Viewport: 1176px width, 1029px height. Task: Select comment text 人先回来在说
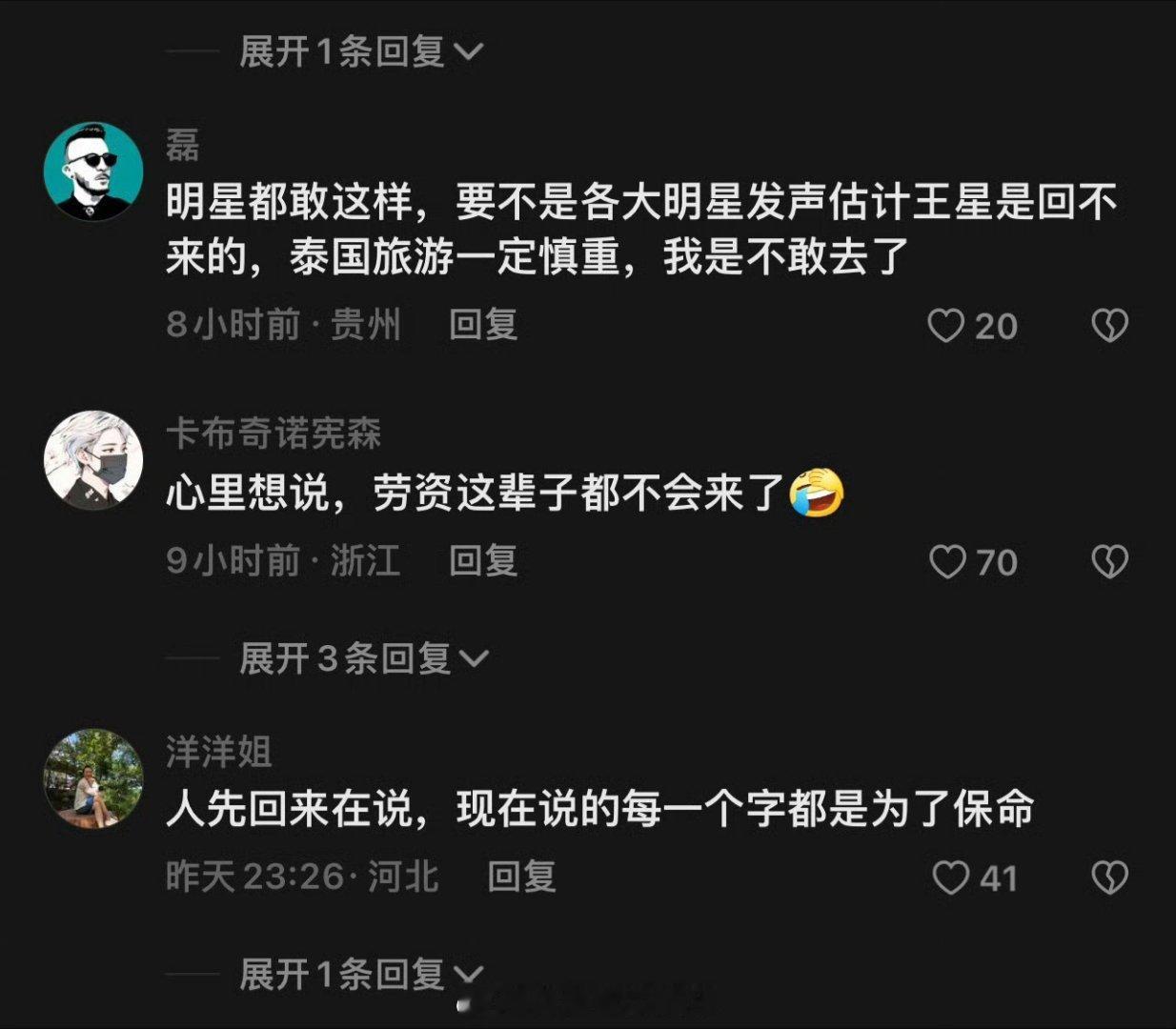coord(290,811)
